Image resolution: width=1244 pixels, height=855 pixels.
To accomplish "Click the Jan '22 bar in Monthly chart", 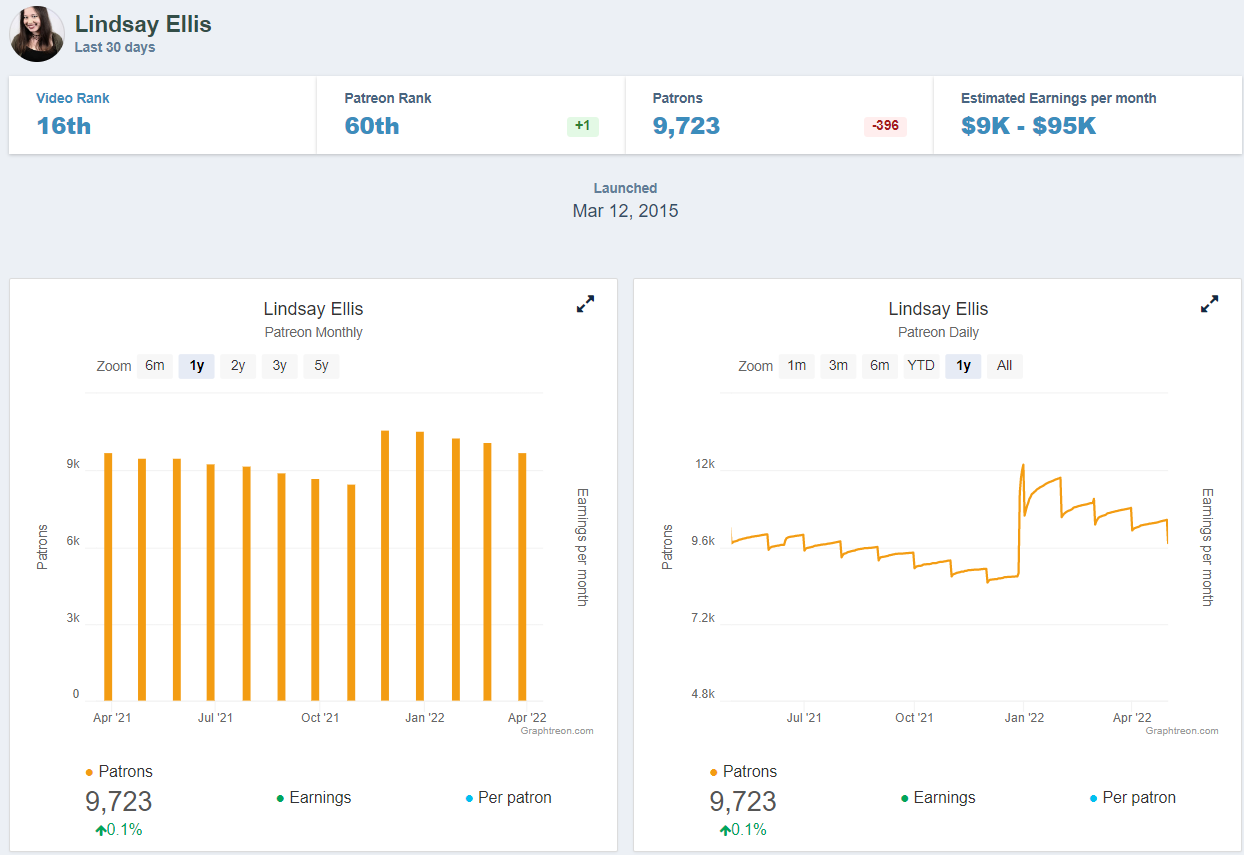I will (x=420, y=566).
